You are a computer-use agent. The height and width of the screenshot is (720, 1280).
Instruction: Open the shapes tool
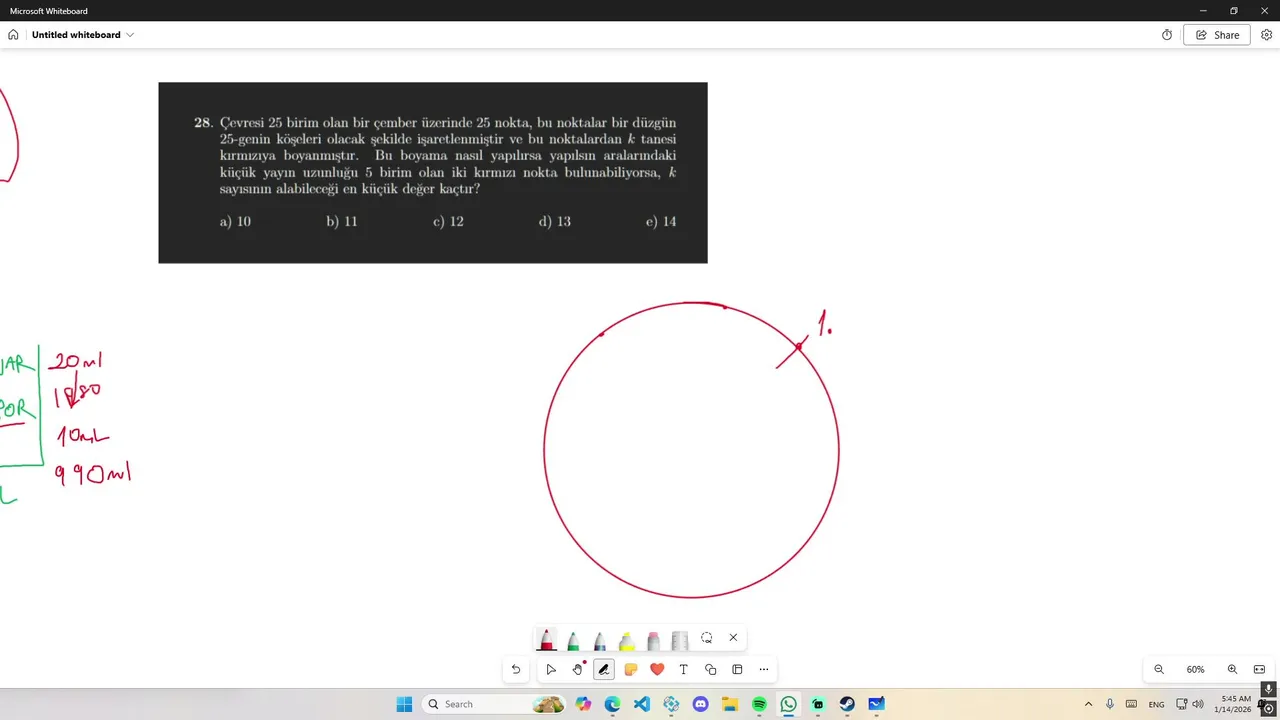pos(710,669)
